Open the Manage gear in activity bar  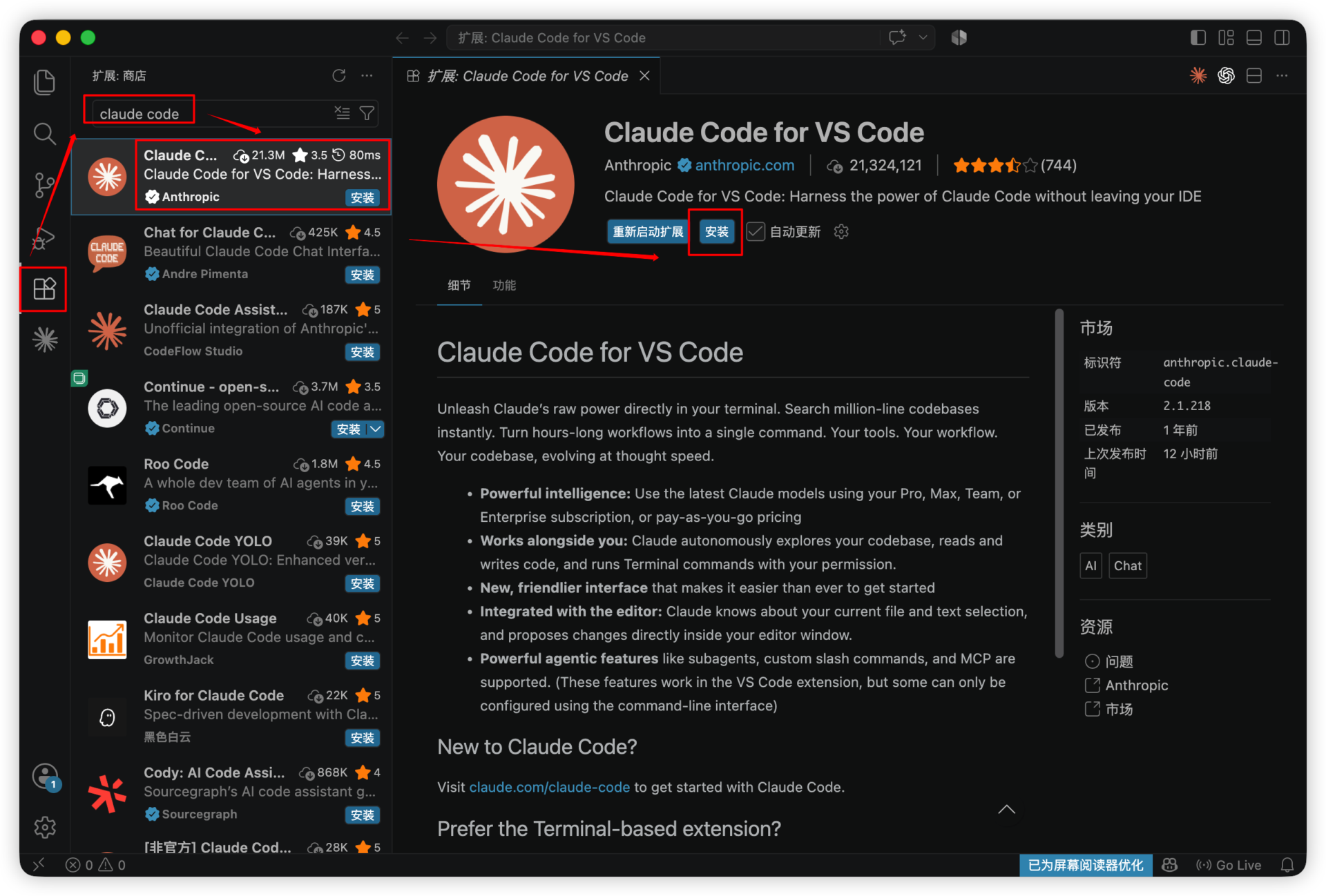45,827
